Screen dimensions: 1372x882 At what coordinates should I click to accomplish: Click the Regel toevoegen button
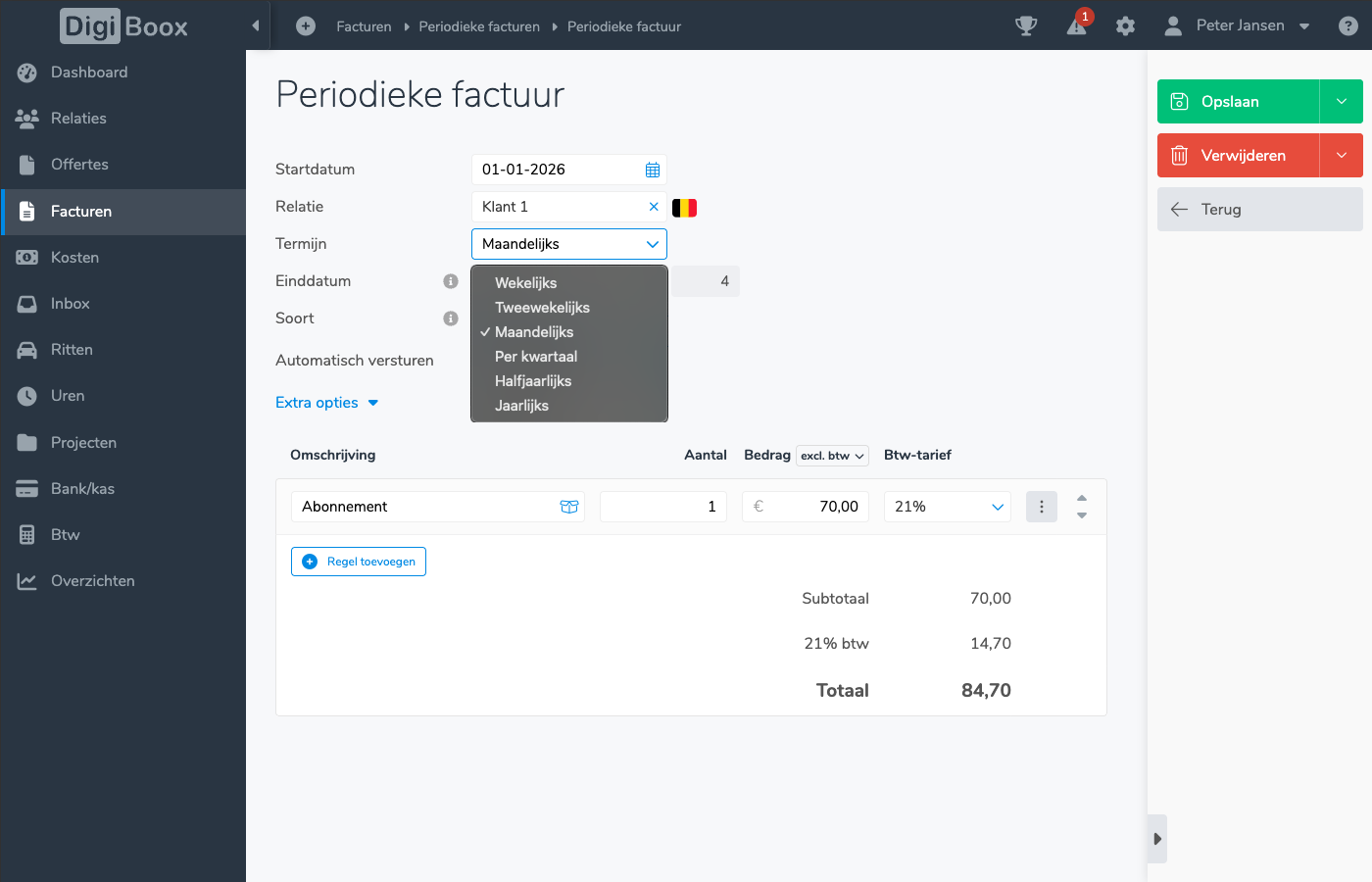[x=359, y=562]
